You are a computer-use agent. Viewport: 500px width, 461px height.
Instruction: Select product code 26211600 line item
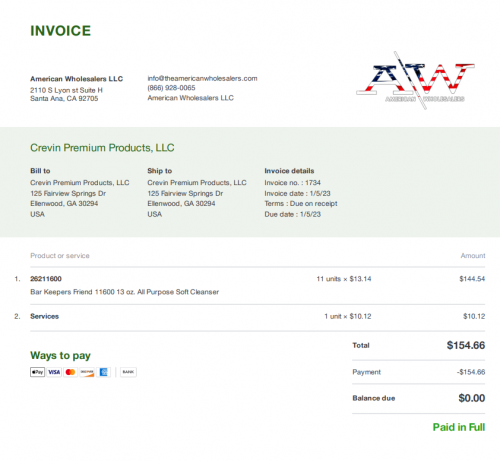46,279
